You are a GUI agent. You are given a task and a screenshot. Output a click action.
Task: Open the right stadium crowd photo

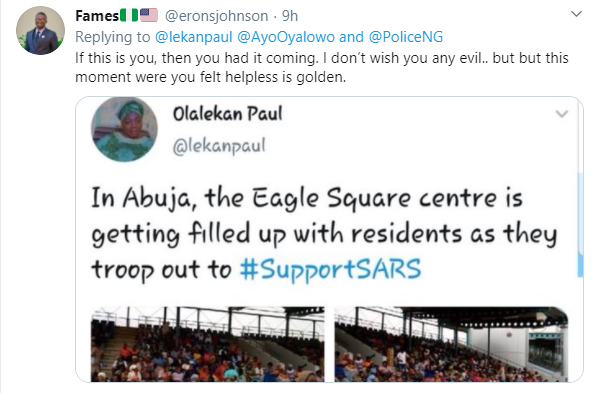pyautogui.click(x=451, y=344)
